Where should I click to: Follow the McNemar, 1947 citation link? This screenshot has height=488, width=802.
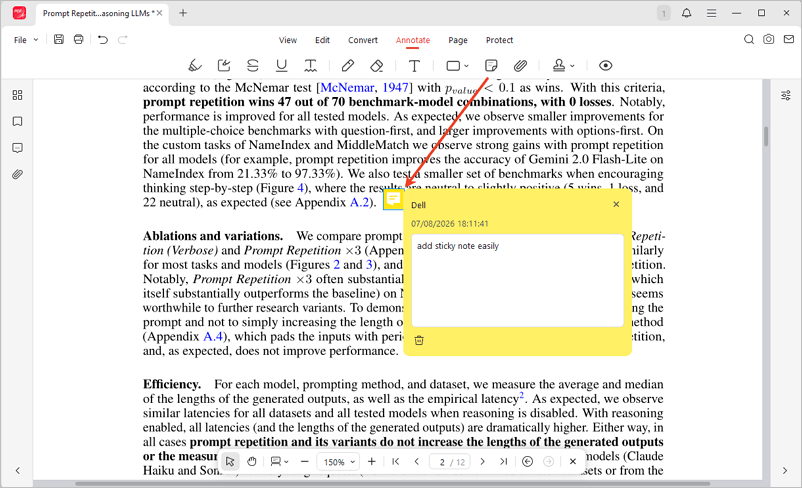click(x=364, y=87)
